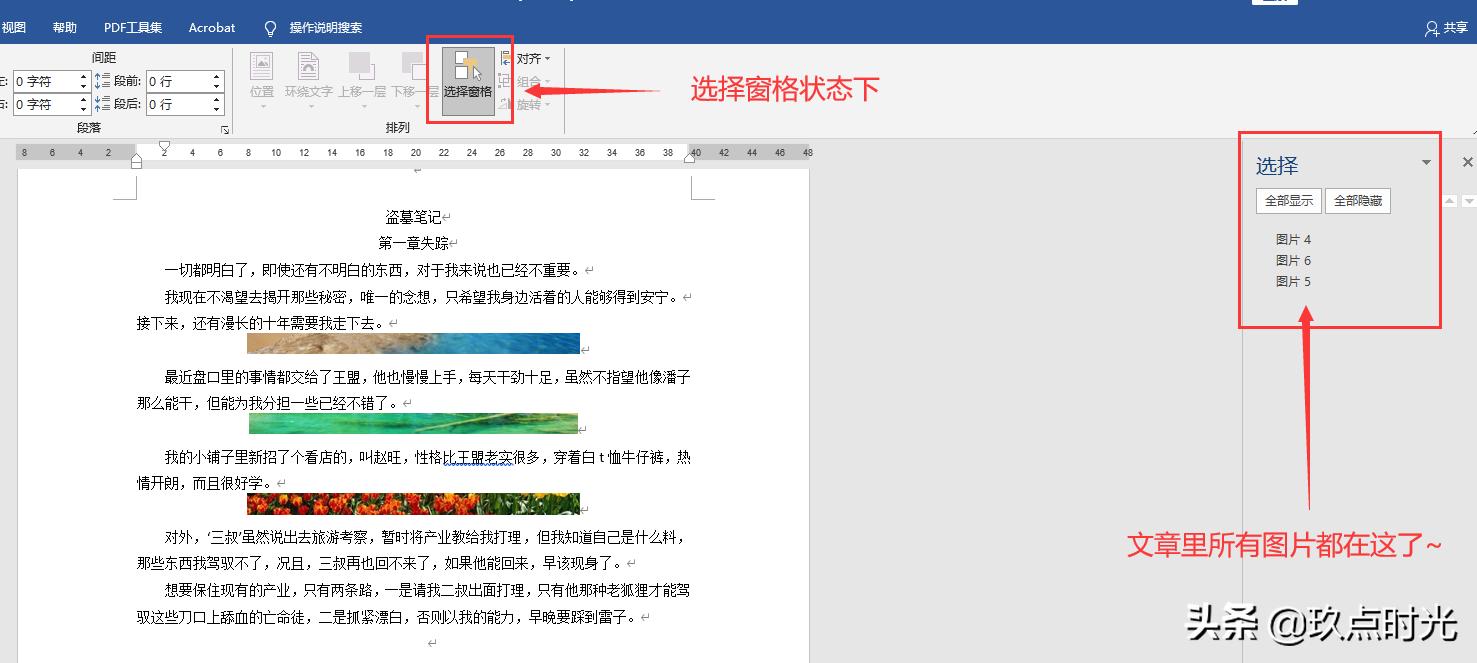The image size is (1477, 663).
Task: Open the 选择窗格 (Selection Pane) tool
Action: (468, 80)
